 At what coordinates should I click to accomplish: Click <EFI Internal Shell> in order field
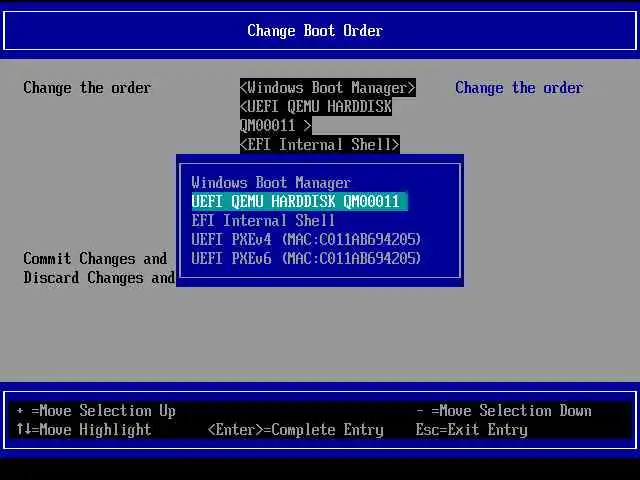point(320,144)
